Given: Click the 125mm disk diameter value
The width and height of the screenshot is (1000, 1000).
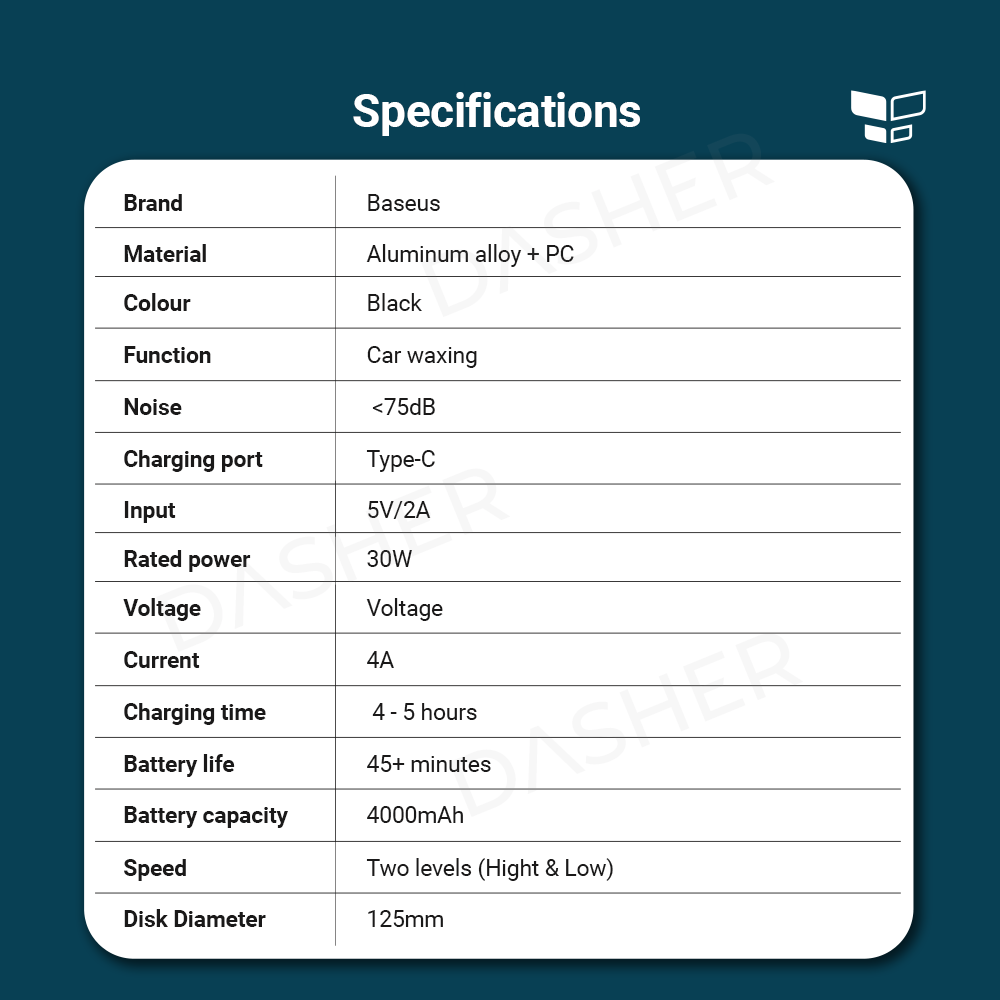Looking at the screenshot, I should pyautogui.click(x=405, y=919).
